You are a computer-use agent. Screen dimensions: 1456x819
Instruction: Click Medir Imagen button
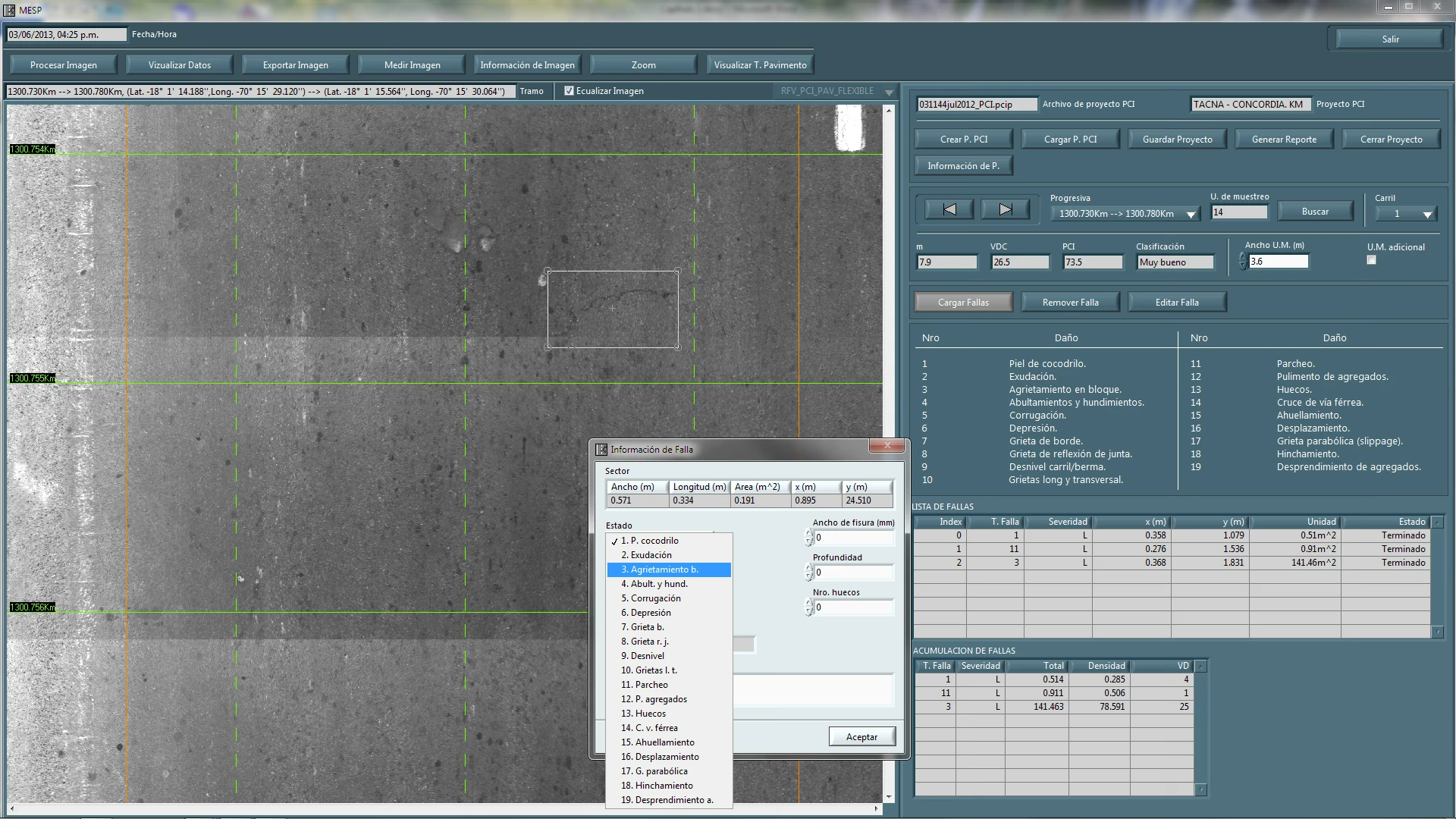pos(412,65)
